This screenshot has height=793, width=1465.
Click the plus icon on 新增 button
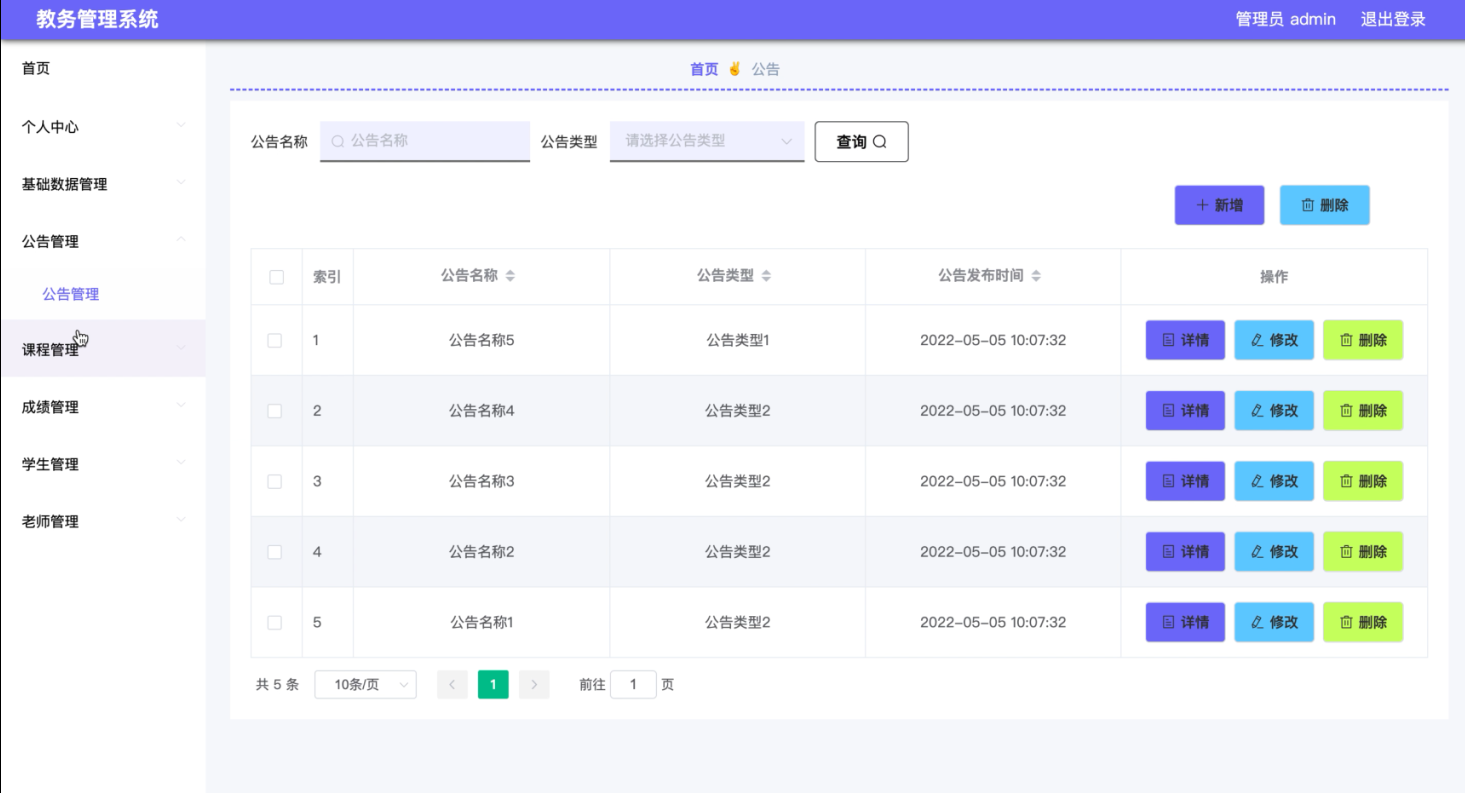point(1203,205)
